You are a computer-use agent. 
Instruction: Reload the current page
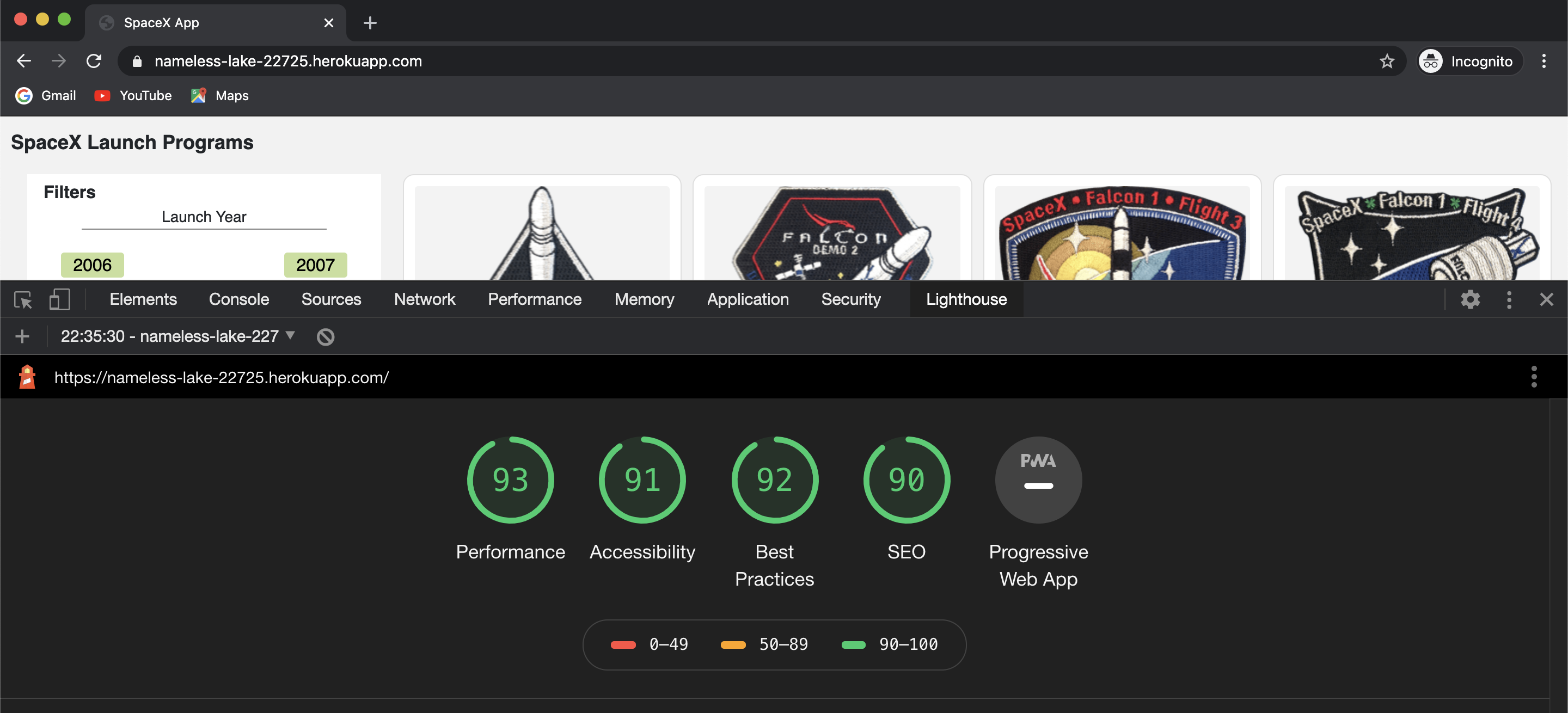coord(94,61)
